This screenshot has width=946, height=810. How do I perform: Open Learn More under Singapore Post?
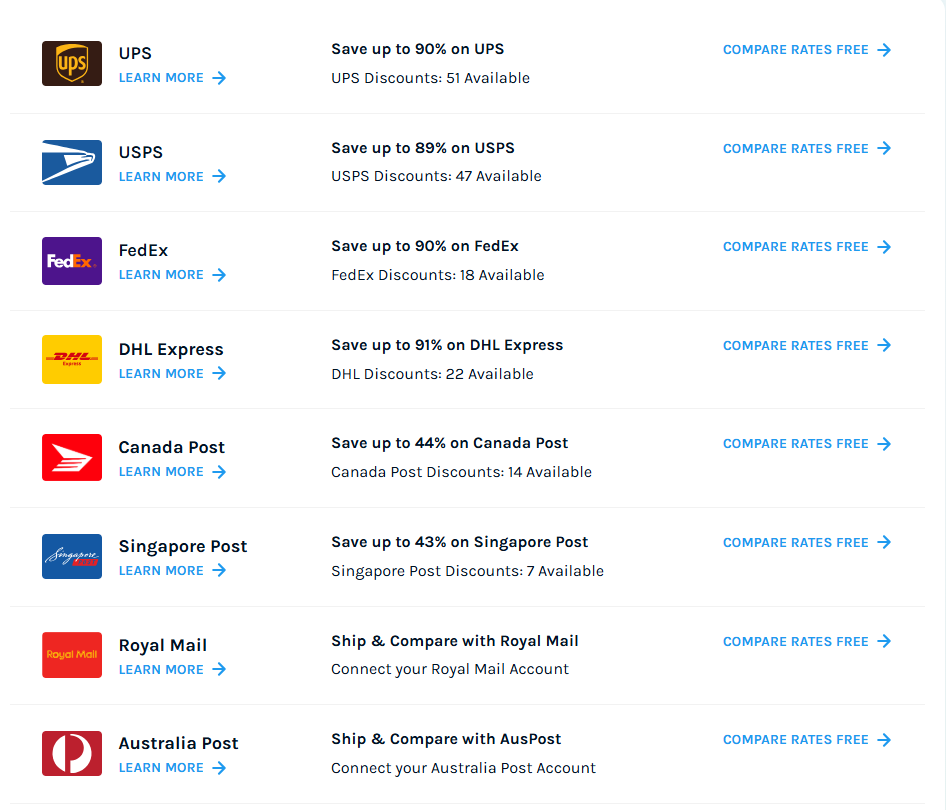click(173, 571)
